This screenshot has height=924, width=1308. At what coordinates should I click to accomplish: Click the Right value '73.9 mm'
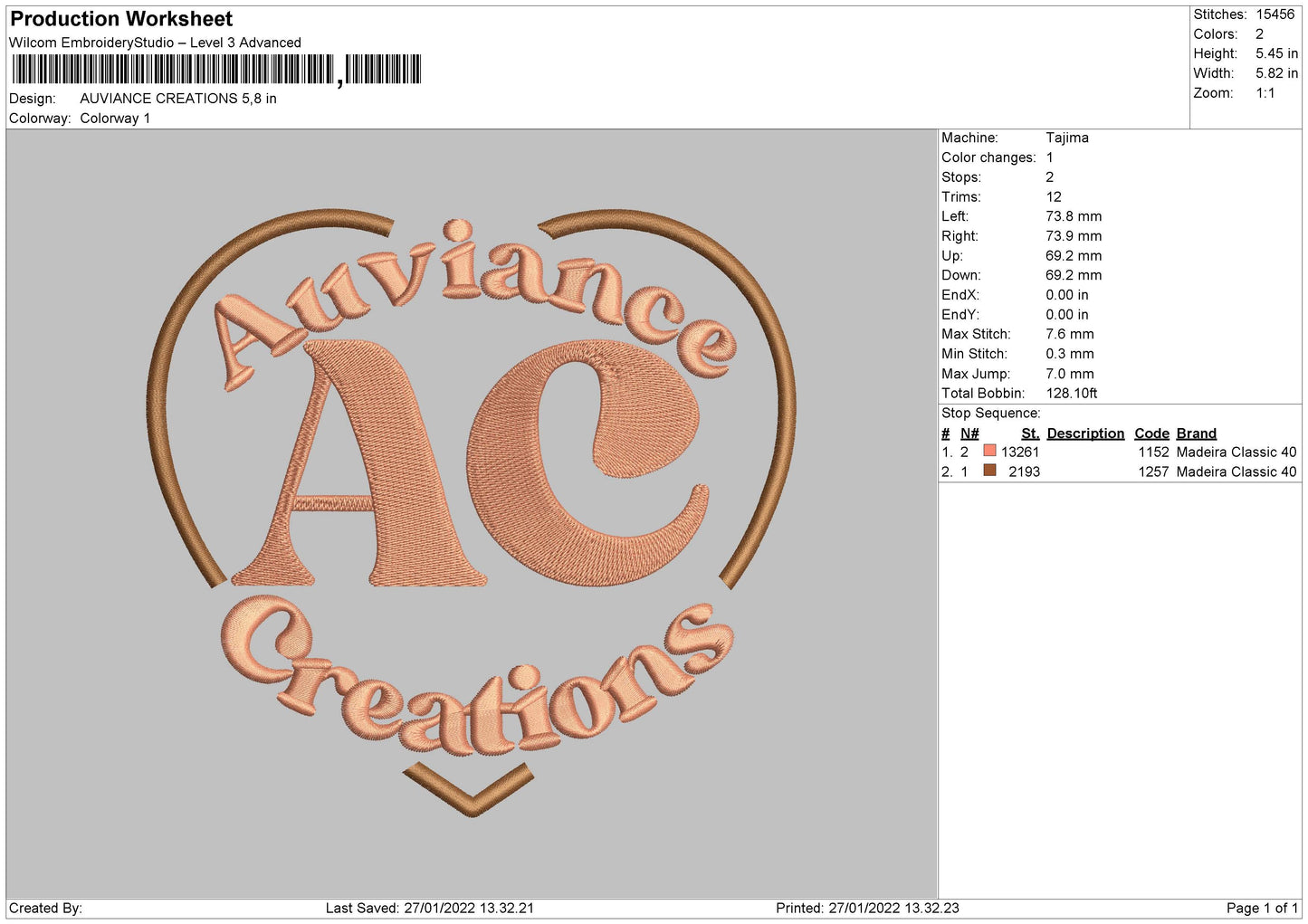pos(1074,236)
